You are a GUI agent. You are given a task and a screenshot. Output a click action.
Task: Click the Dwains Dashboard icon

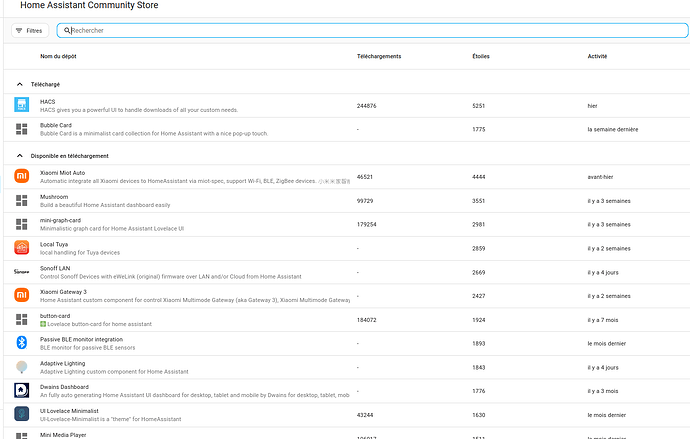coord(22,390)
